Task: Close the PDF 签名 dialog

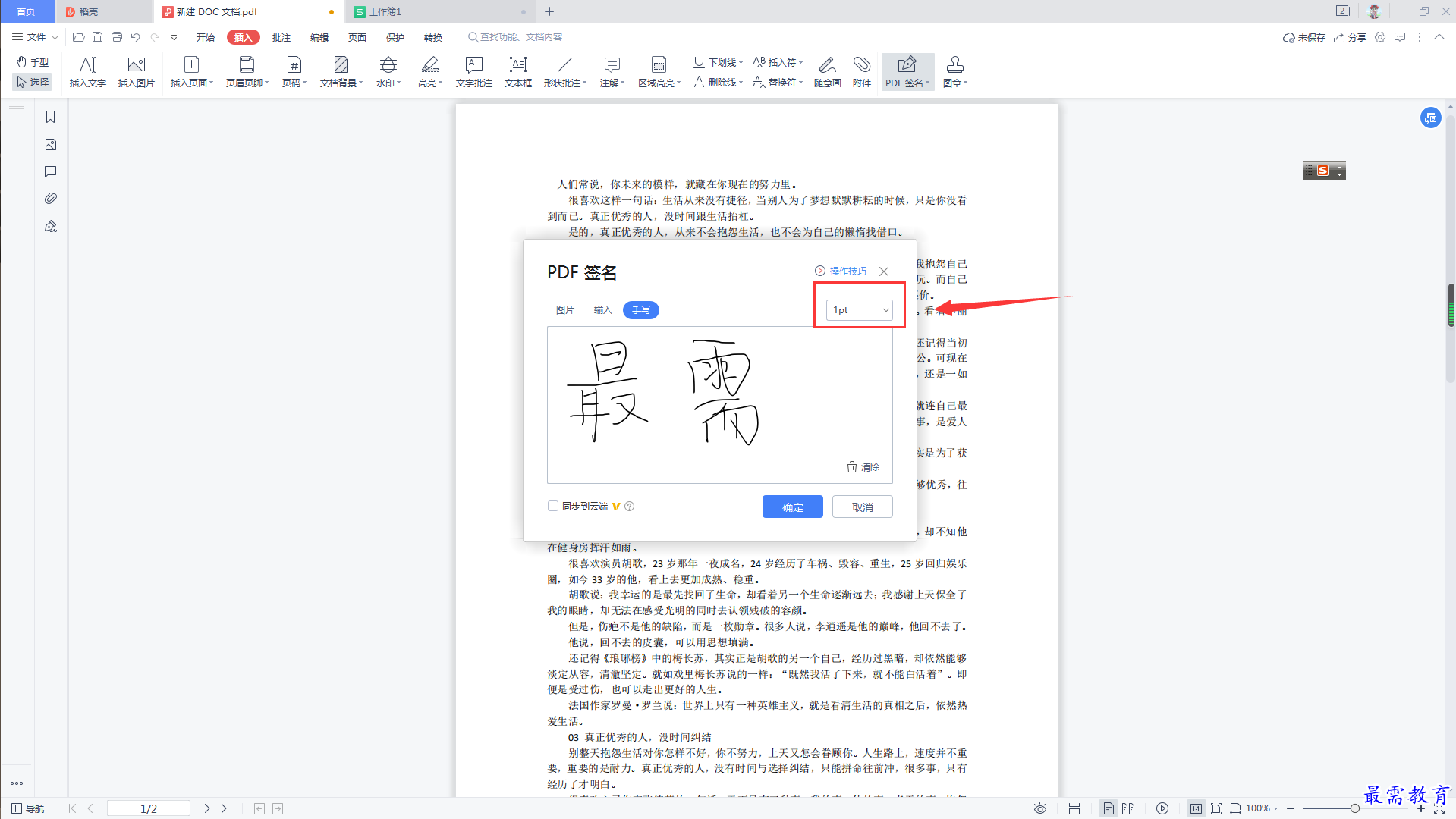Action: tap(884, 271)
